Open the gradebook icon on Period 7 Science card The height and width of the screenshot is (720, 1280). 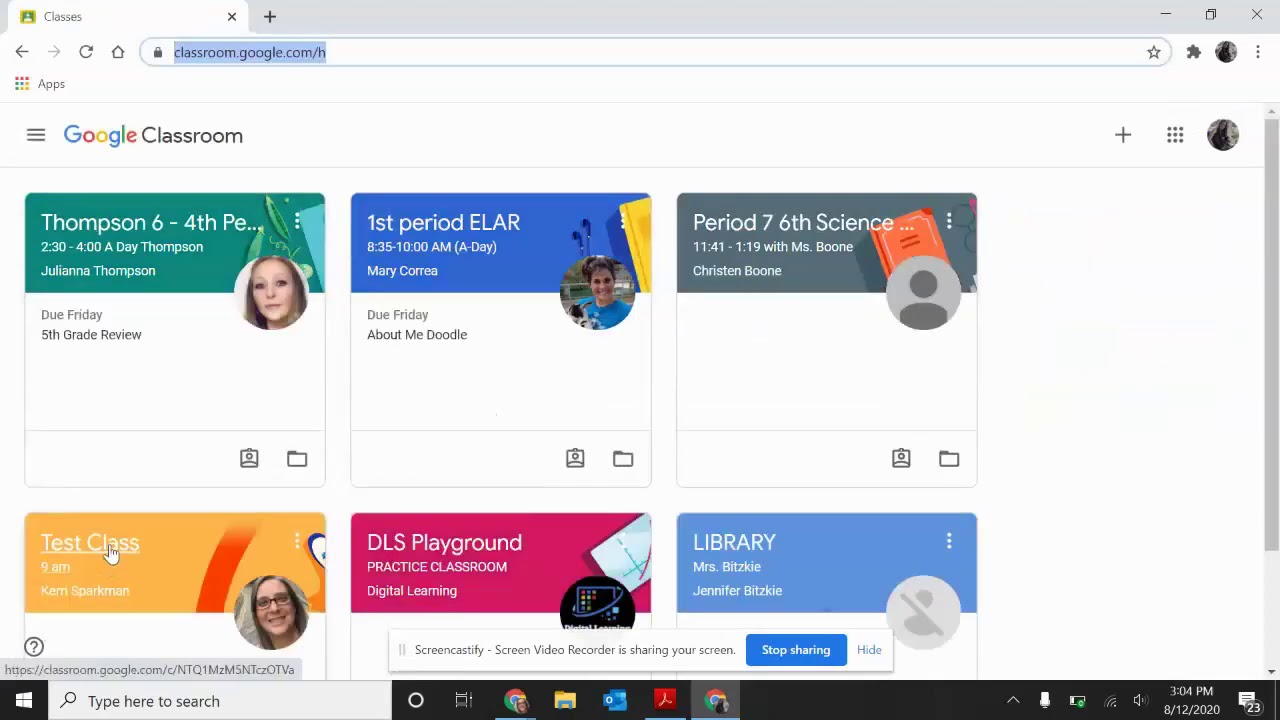901,458
